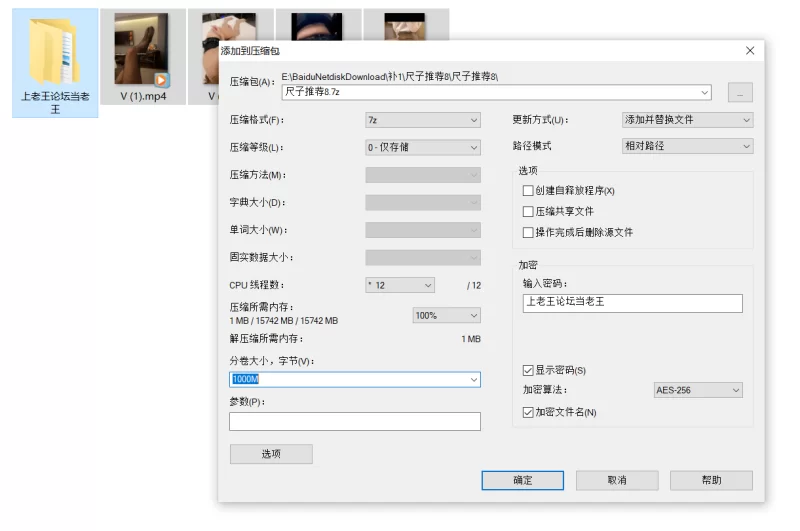
Task: Expand the archive name history dropdown
Action: pos(705,93)
